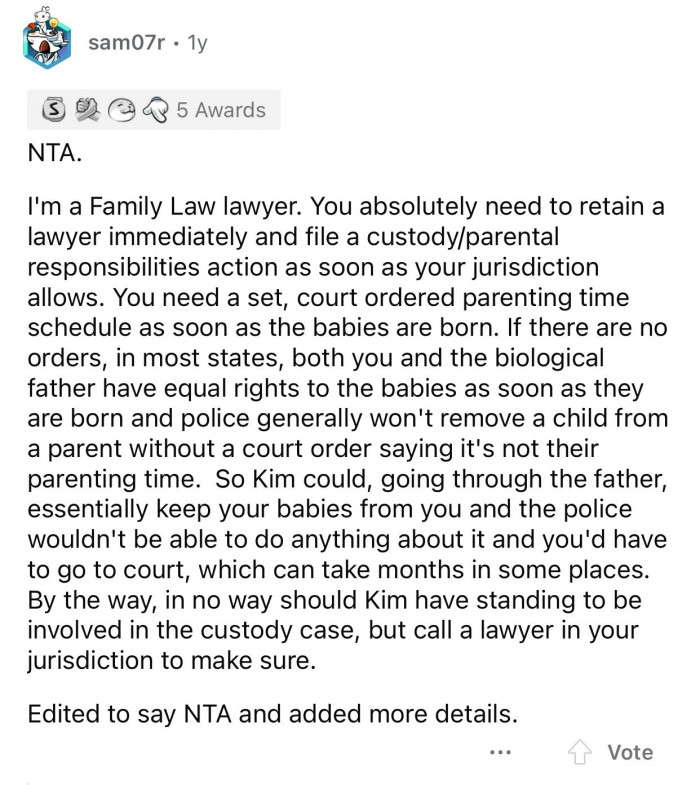
Task: Open the three-dot comment options menu
Action: click(500, 752)
